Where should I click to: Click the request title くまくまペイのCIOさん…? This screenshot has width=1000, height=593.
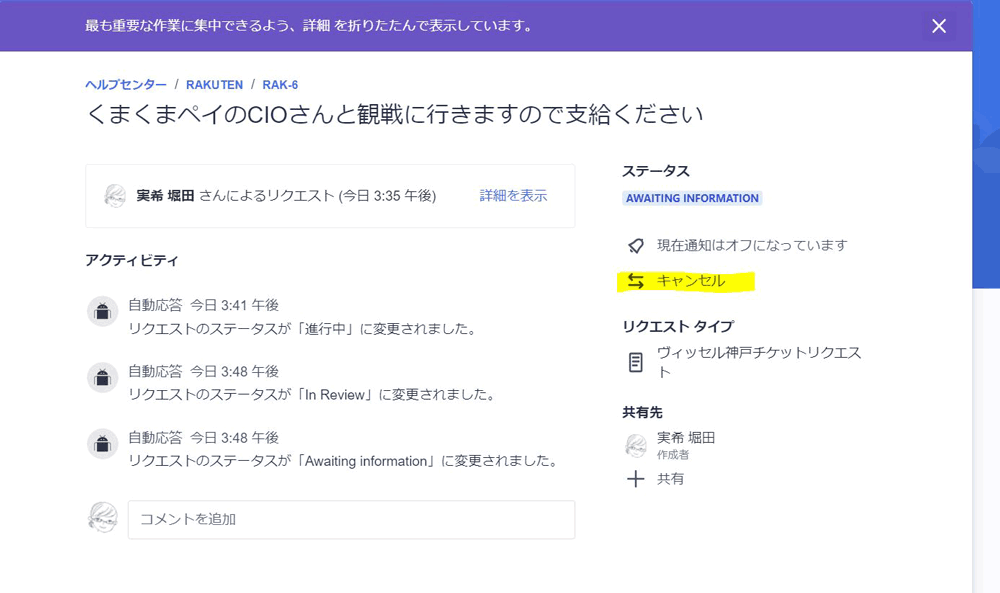394,115
